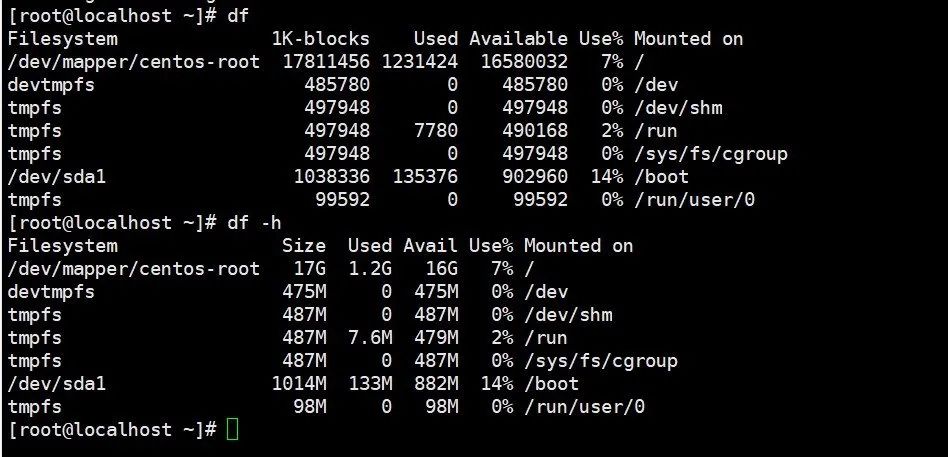Click the green cursor block at the prompt
The width and height of the screenshot is (948, 457).
[233, 430]
